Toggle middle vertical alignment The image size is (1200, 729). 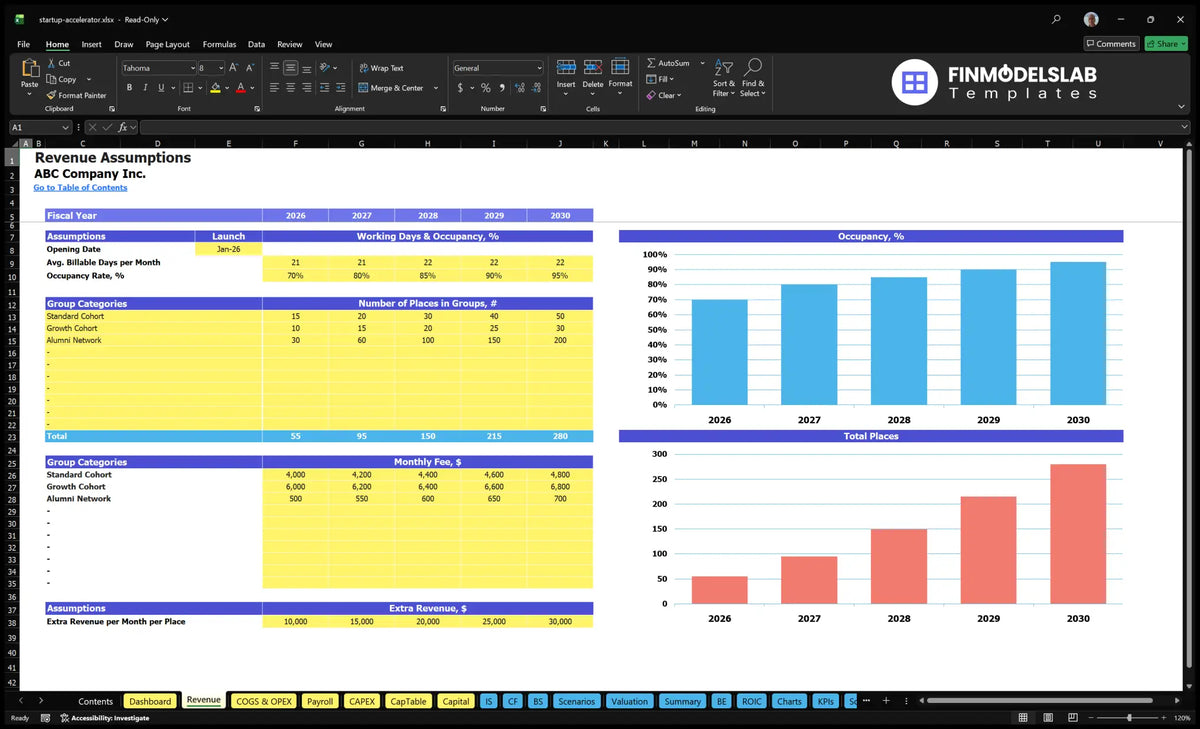(x=290, y=68)
